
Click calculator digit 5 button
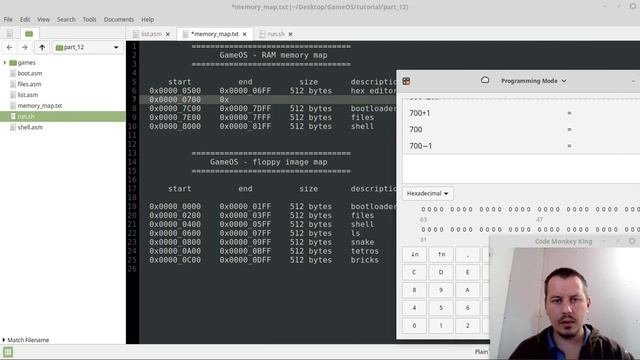coord(441,308)
